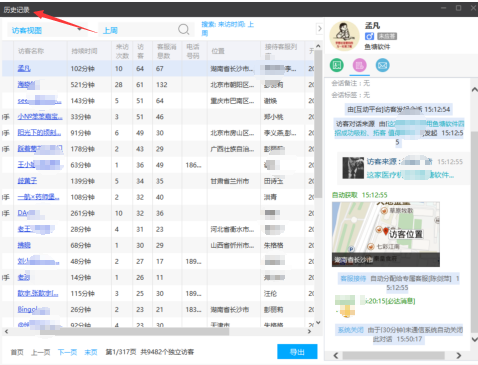Click the magnifier search icon
Screen dimensions: 478x365
tap(184, 29)
